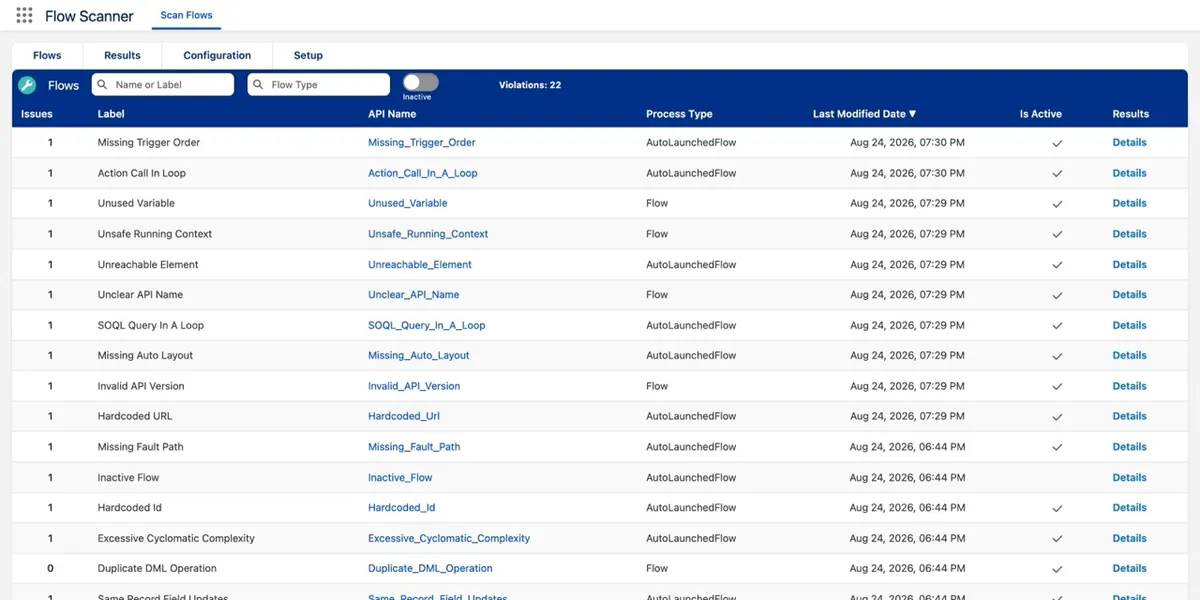
Task: Select the 'Duplicate DML Operation' label cell
Action: 157,568
